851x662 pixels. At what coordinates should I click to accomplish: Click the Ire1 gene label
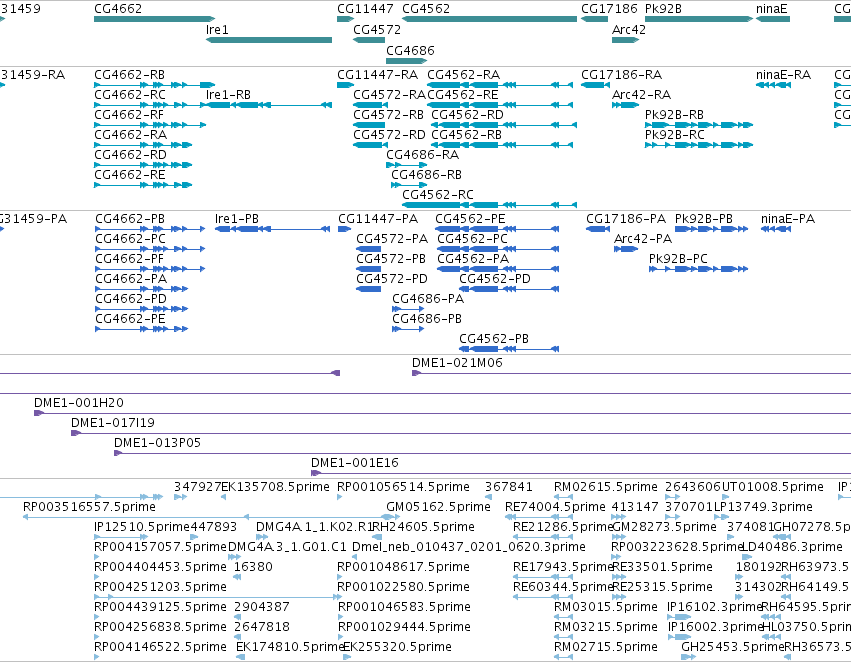[217, 30]
